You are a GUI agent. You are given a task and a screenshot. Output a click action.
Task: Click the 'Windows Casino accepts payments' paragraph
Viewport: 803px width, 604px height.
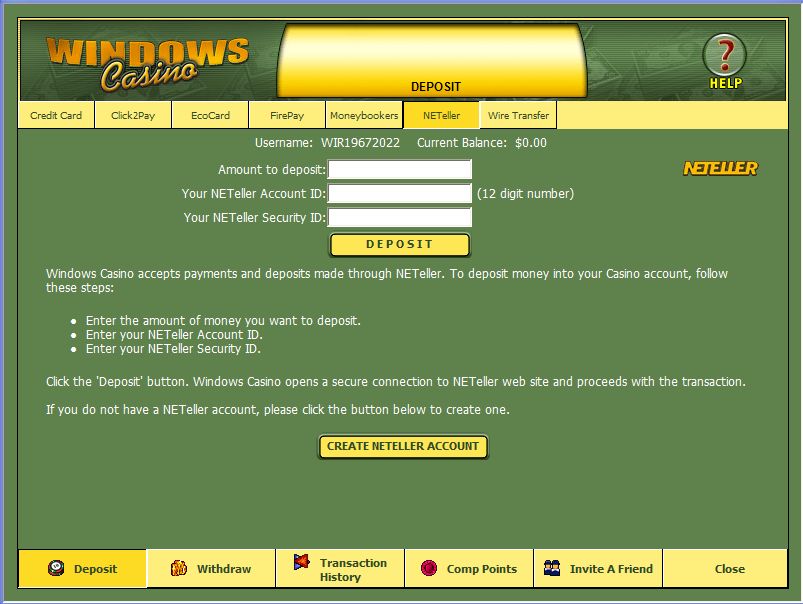point(387,281)
